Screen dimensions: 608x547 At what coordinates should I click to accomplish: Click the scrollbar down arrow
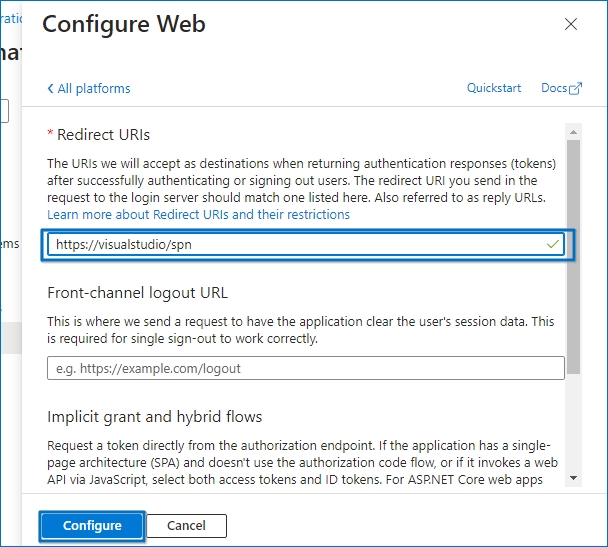point(573,478)
